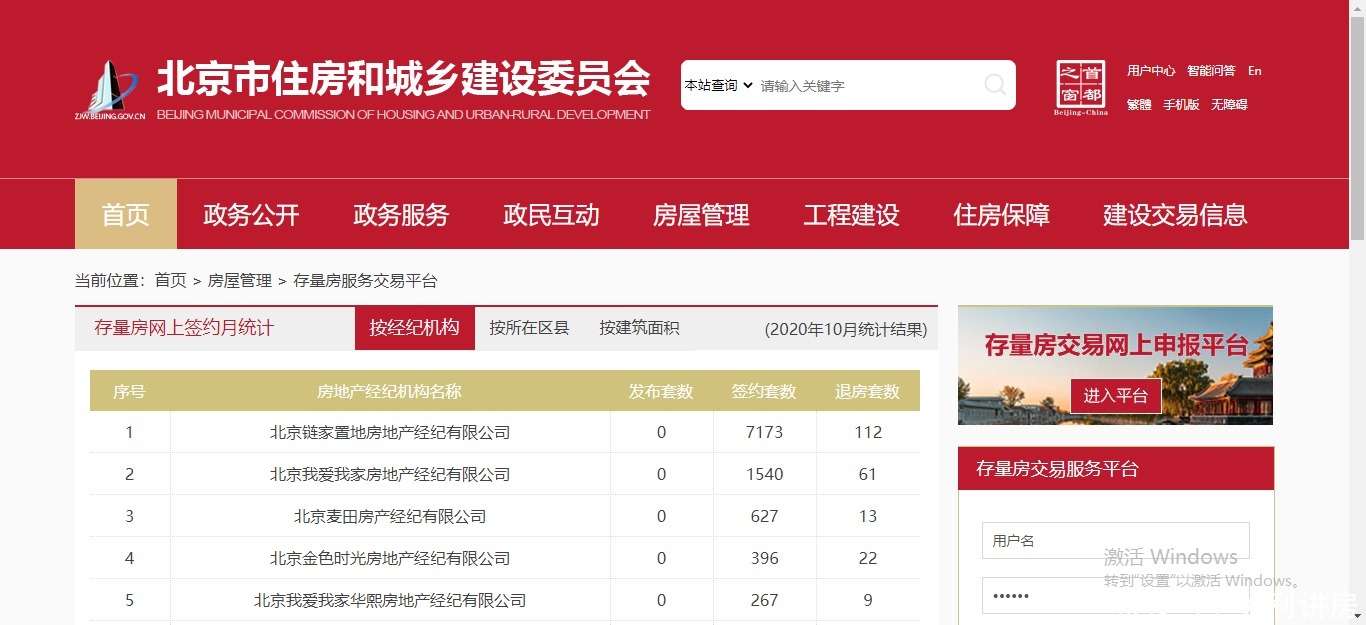Viewport: 1366px width, 625px height.
Task: Click 北京金色时光房地产经纪有限公司 row text
Action: 390,558
